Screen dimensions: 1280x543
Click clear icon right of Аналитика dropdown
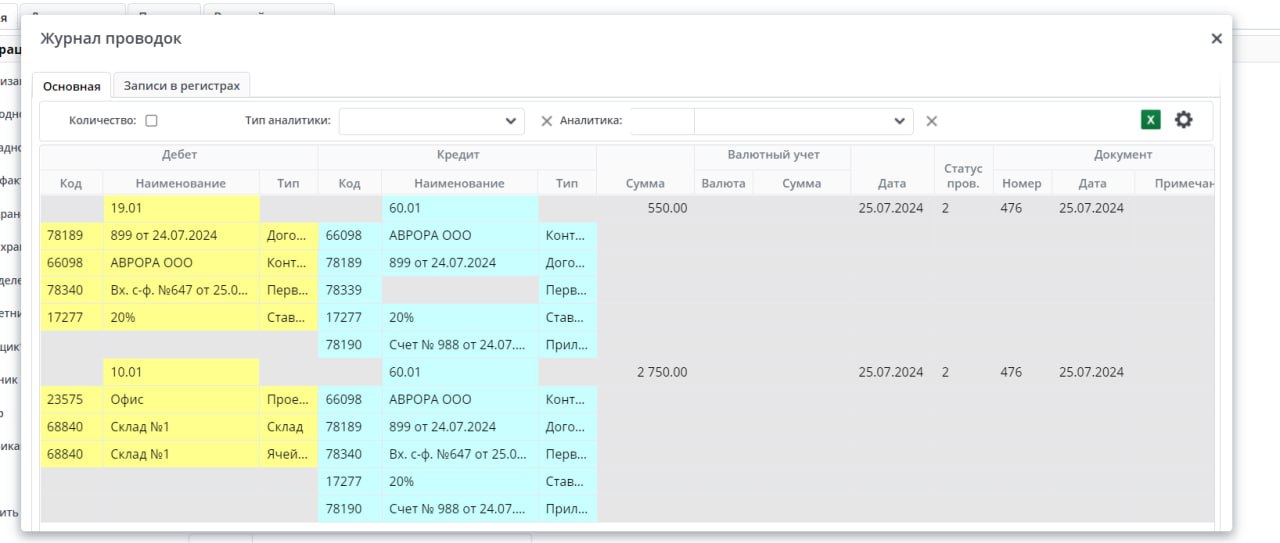tap(931, 121)
